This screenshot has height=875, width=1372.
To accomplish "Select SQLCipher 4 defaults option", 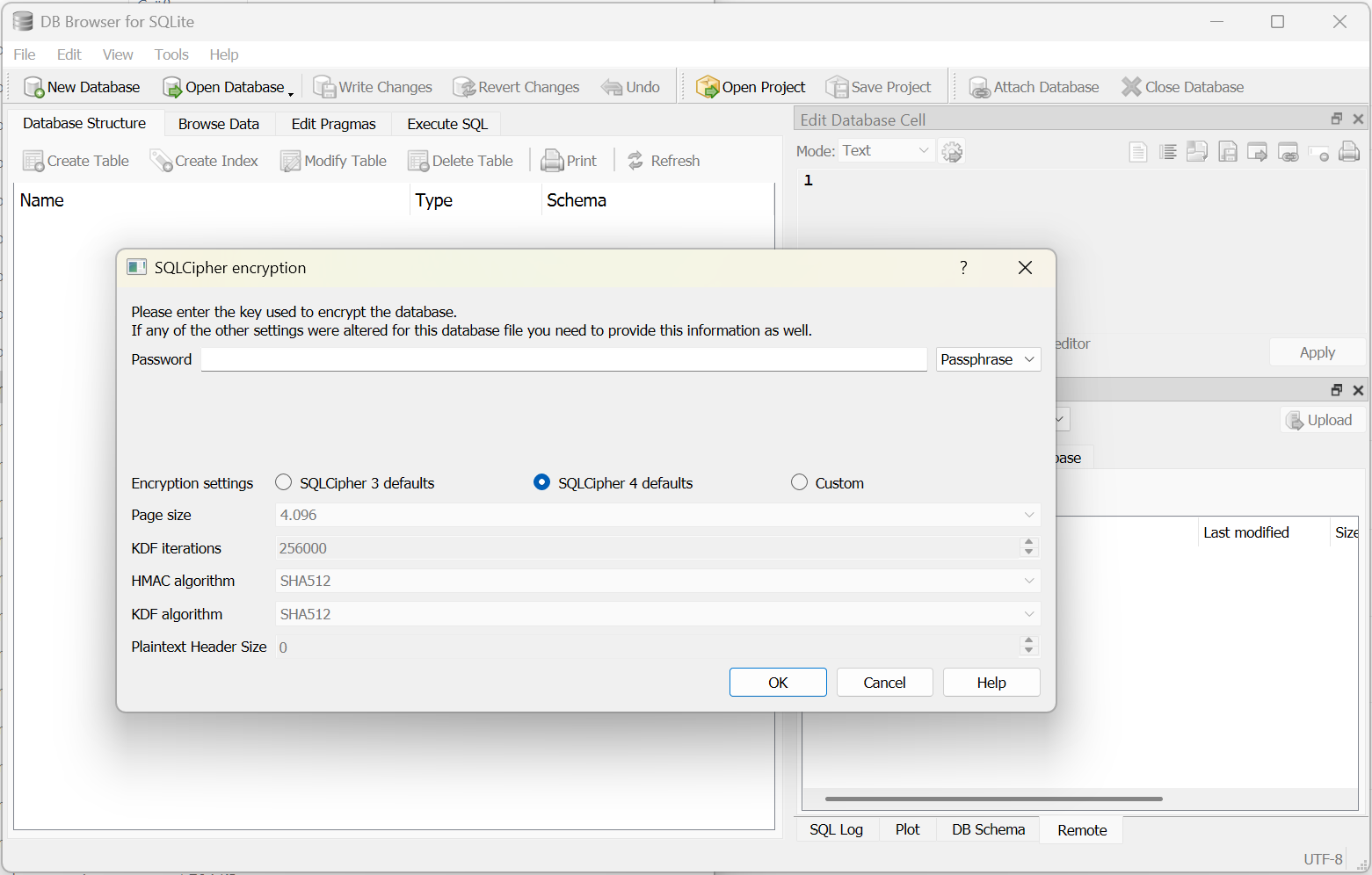I will coord(542,482).
